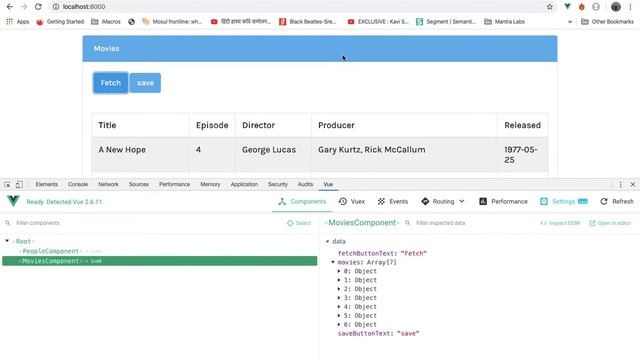Open the devtools three-dot options menu
The height and width of the screenshot is (360, 640).
pos(620,184)
